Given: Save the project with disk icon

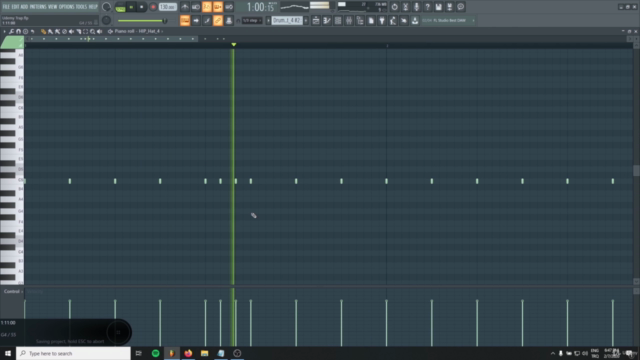Looking at the screenshot, I should 438,7.
